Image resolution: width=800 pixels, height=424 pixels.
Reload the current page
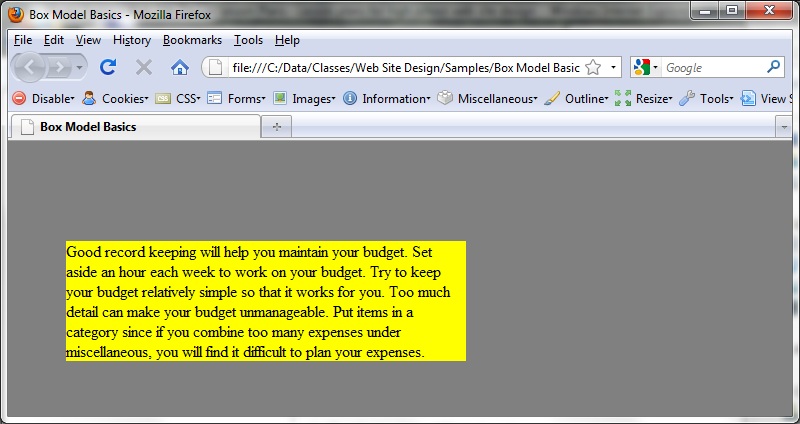[108, 67]
